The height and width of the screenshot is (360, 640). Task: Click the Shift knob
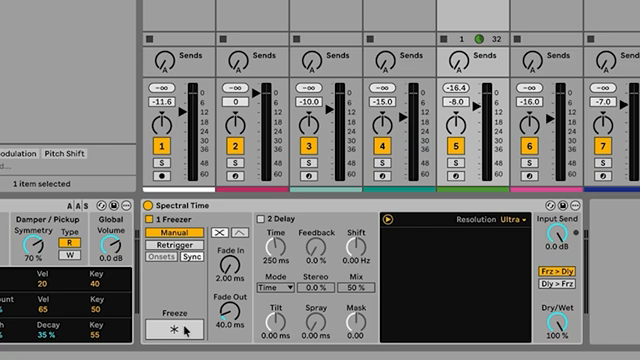[x=356, y=247]
